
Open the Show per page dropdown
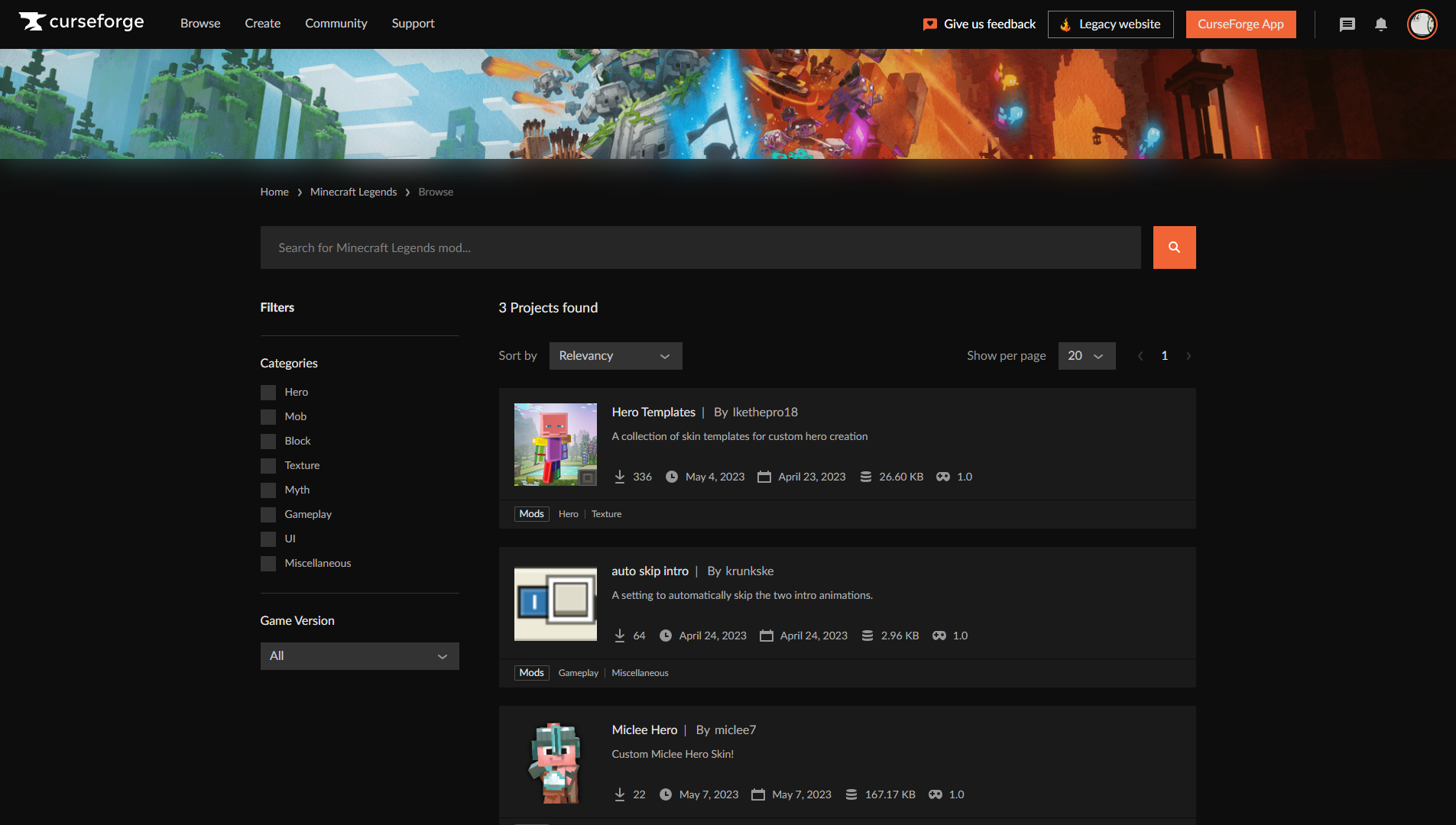coord(1086,356)
